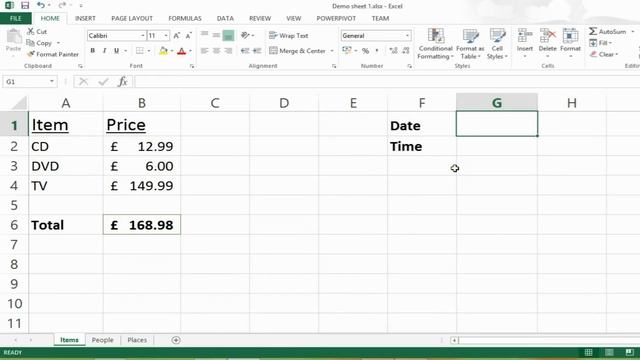Image resolution: width=640 pixels, height=360 pixels.
Task: Click the Undo arrow icon
Action: (41, 5)
